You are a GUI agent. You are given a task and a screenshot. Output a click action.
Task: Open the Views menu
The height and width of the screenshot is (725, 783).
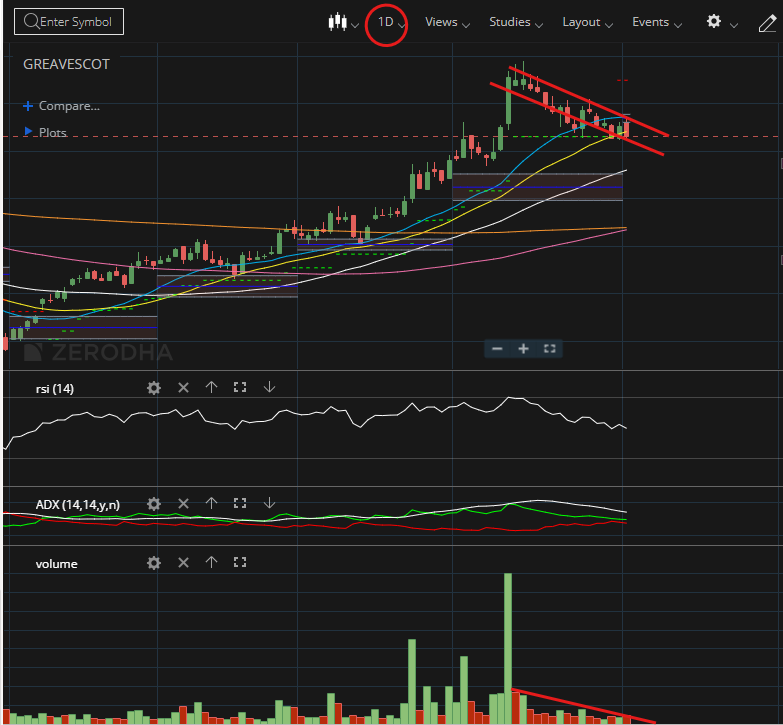(x=447, y=22)
